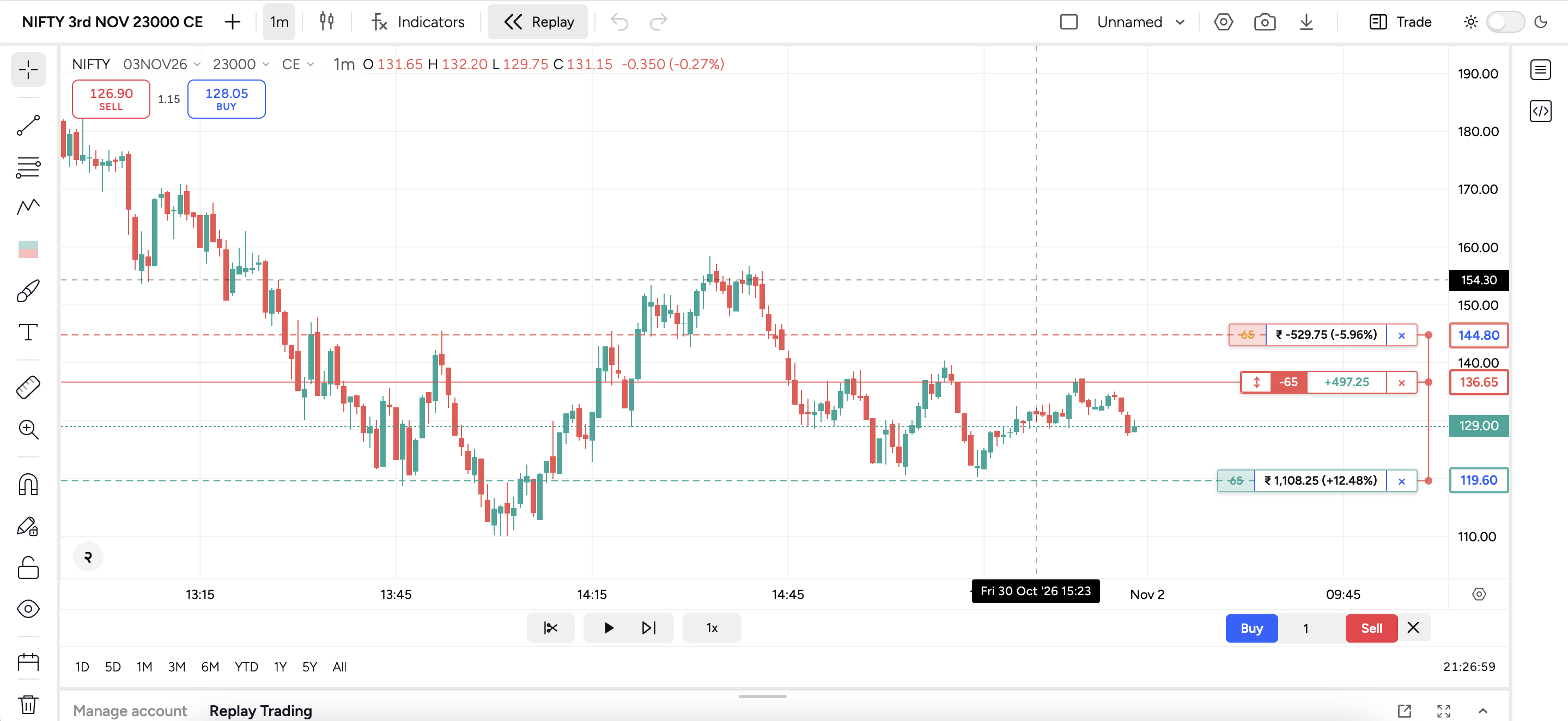
Task: Open the Indicators menu
Action: pos(417,22)
